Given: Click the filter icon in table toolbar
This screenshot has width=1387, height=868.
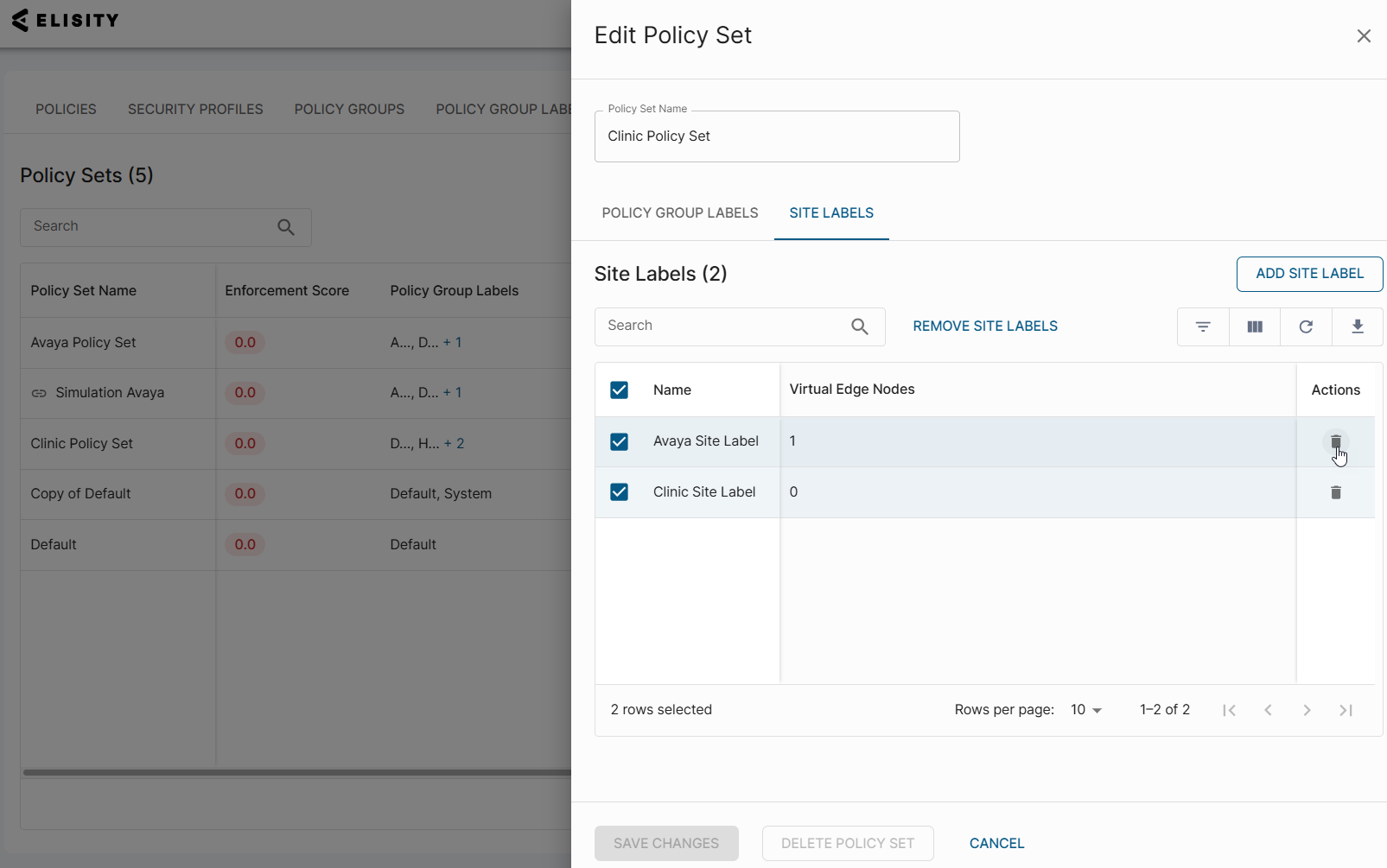Looking at the screenshot, I should [1203, 326].
